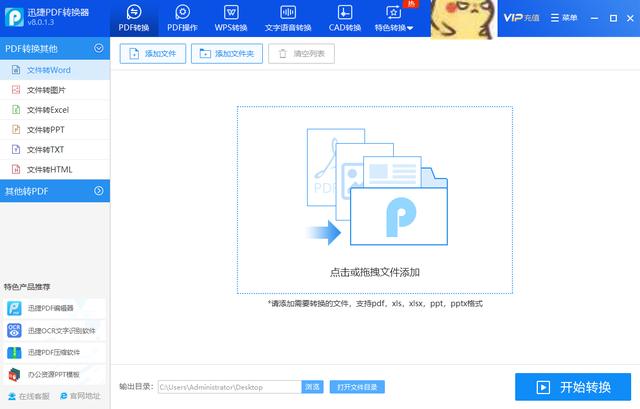Close the application window

coord(630,18)
